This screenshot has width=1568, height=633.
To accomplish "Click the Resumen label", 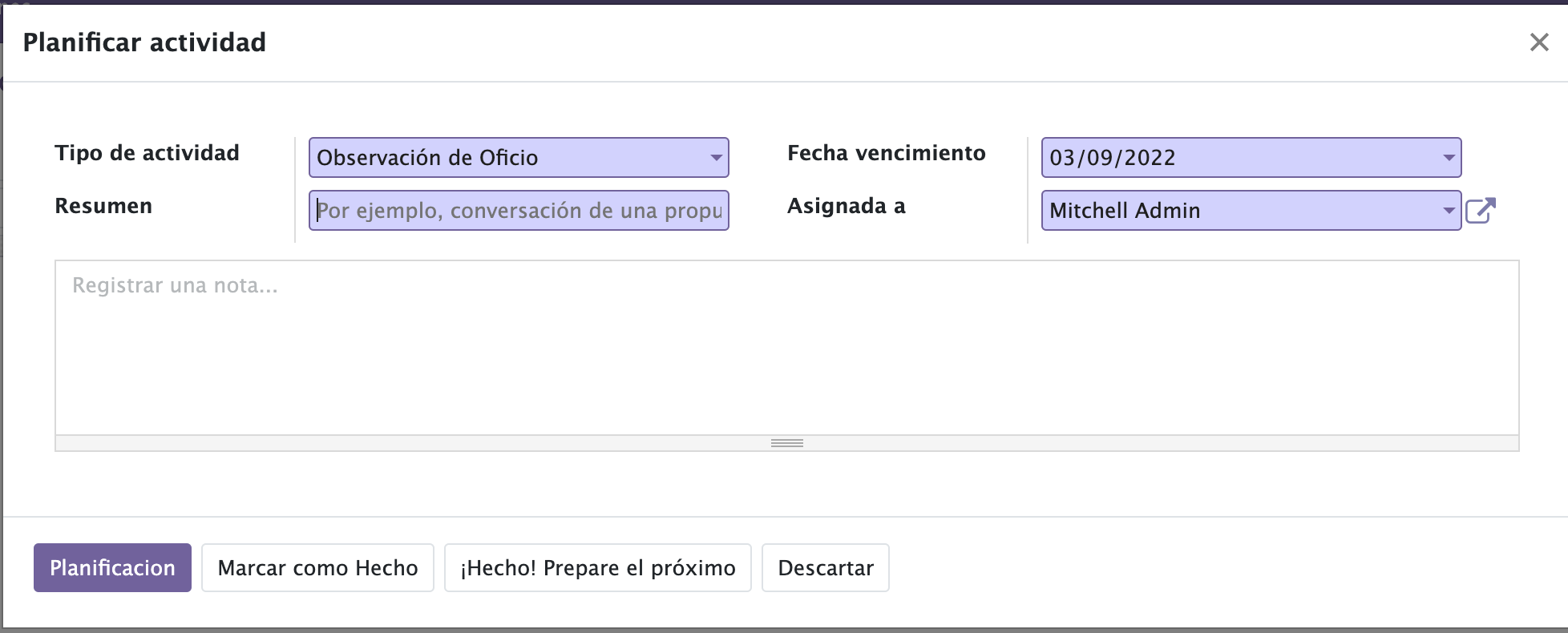I will coord(103,206).
